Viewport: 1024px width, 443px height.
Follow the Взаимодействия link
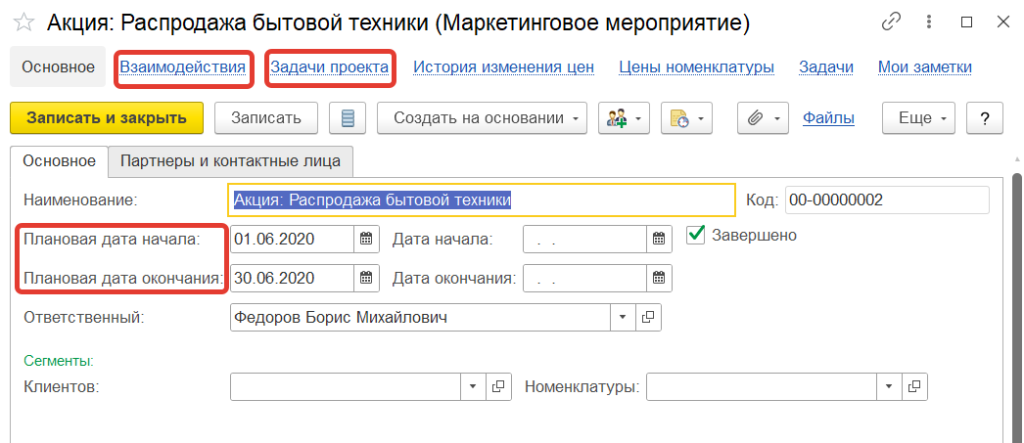tap(182, 67)
